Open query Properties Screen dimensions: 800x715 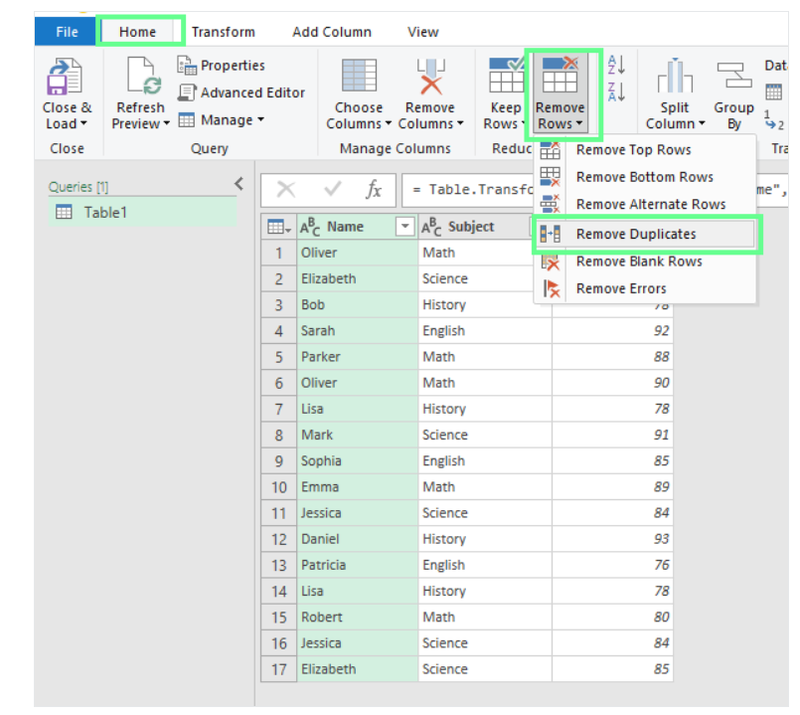221,65
